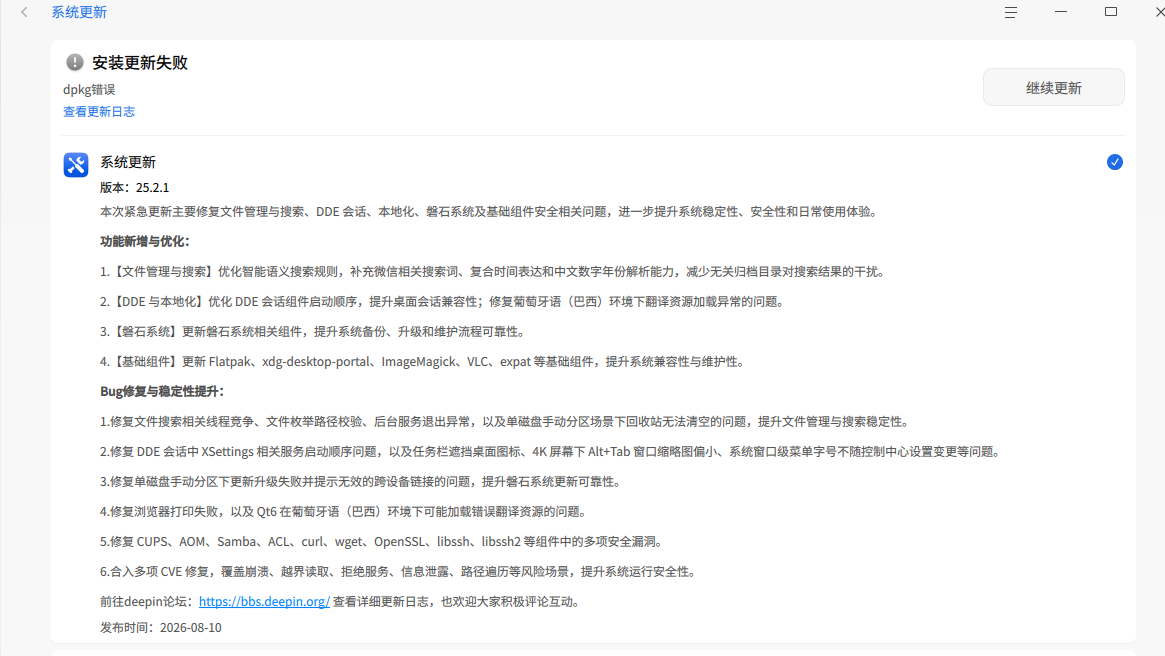
Task: Click the dpkg错误 message
Action: [89, 89]
